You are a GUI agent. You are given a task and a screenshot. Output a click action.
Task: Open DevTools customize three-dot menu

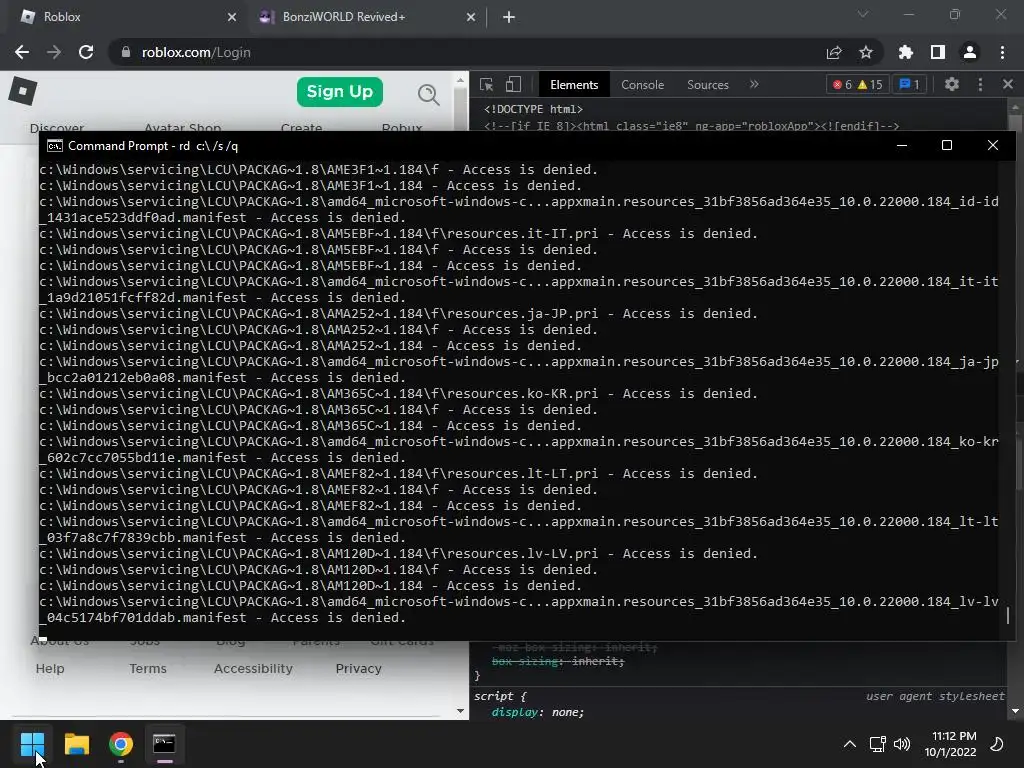pyautogui.click(x=980, y=84)
